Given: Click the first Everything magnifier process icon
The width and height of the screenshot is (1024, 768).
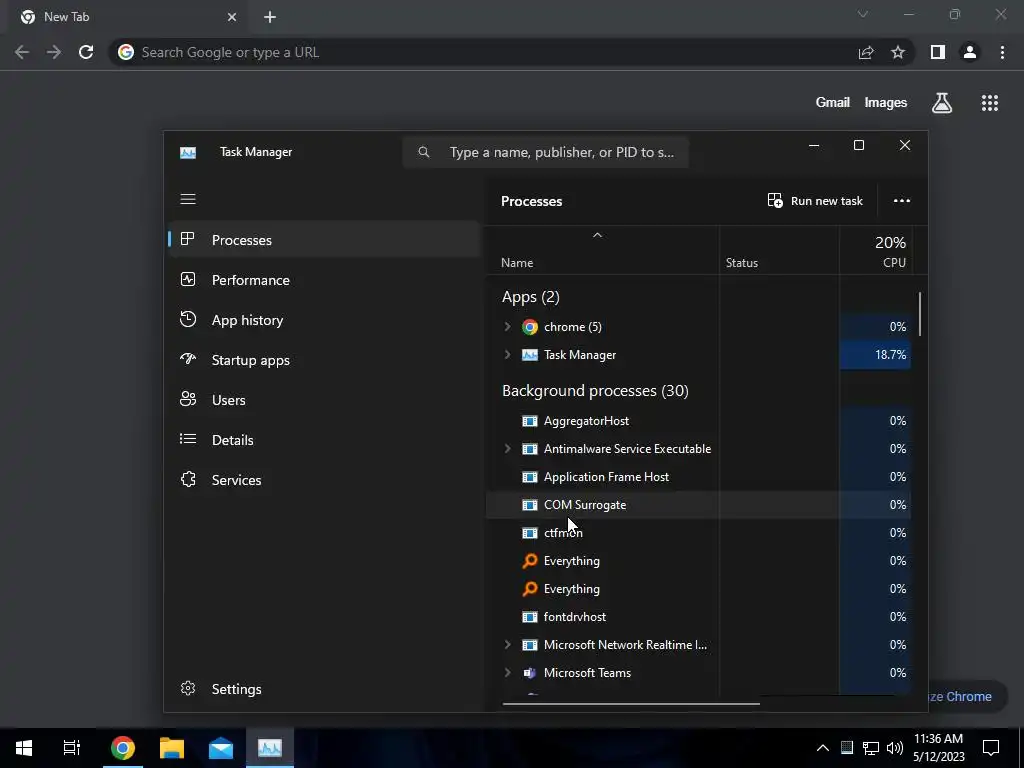Looking at the screenshot, I should [530, 560].
